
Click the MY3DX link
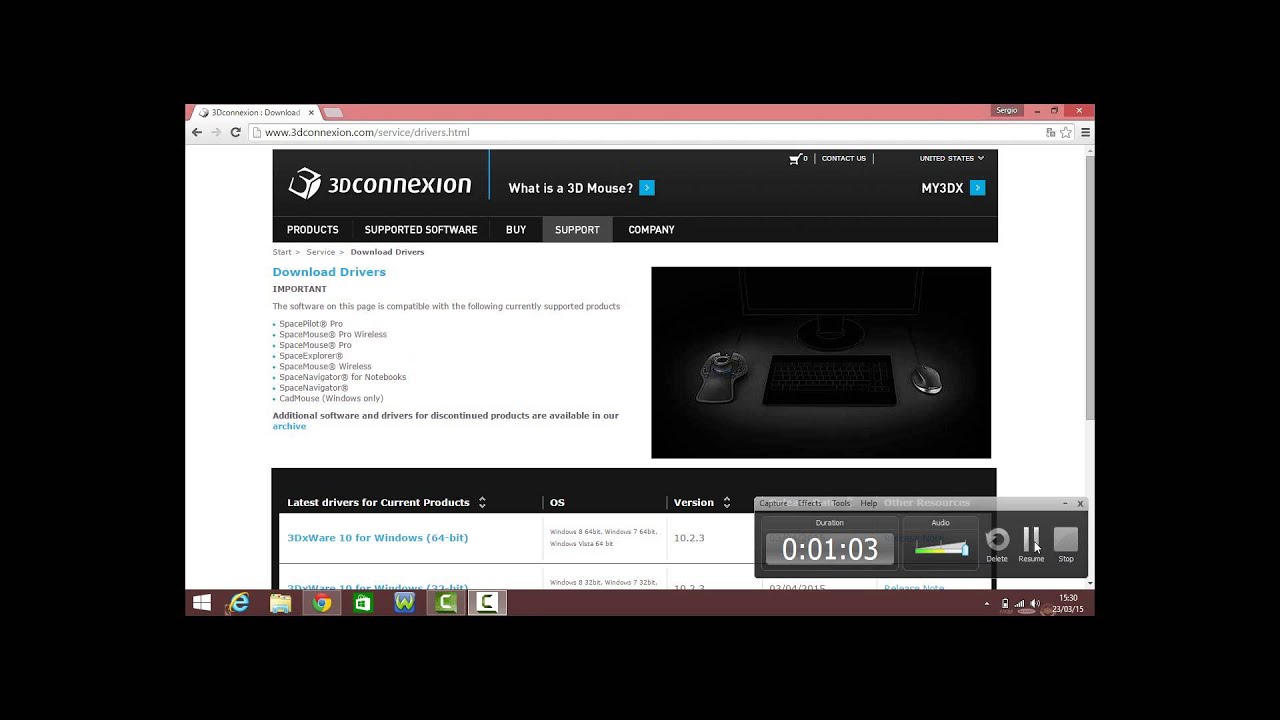(942, 188)
